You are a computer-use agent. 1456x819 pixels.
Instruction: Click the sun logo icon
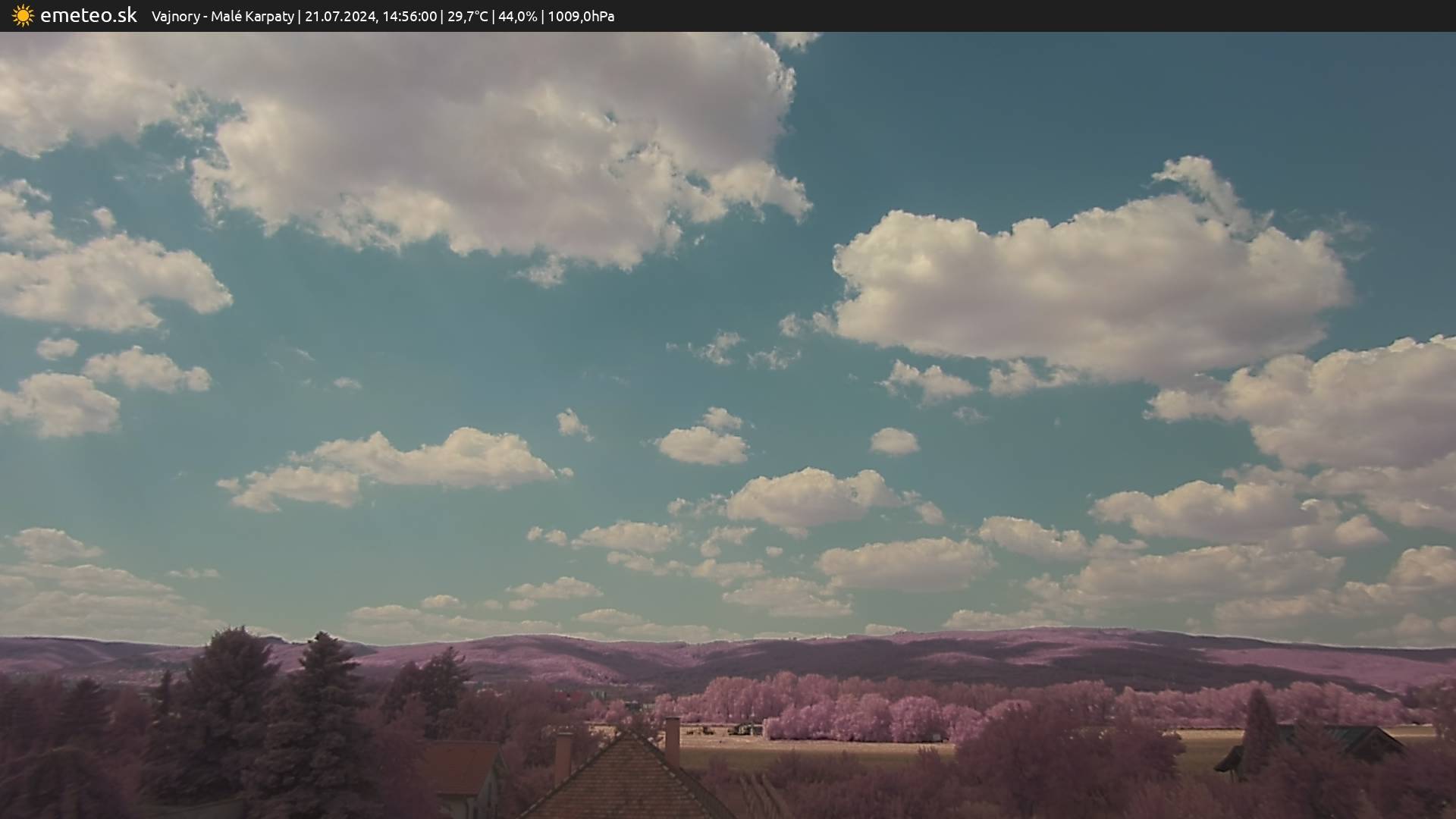tap(23, 16)
